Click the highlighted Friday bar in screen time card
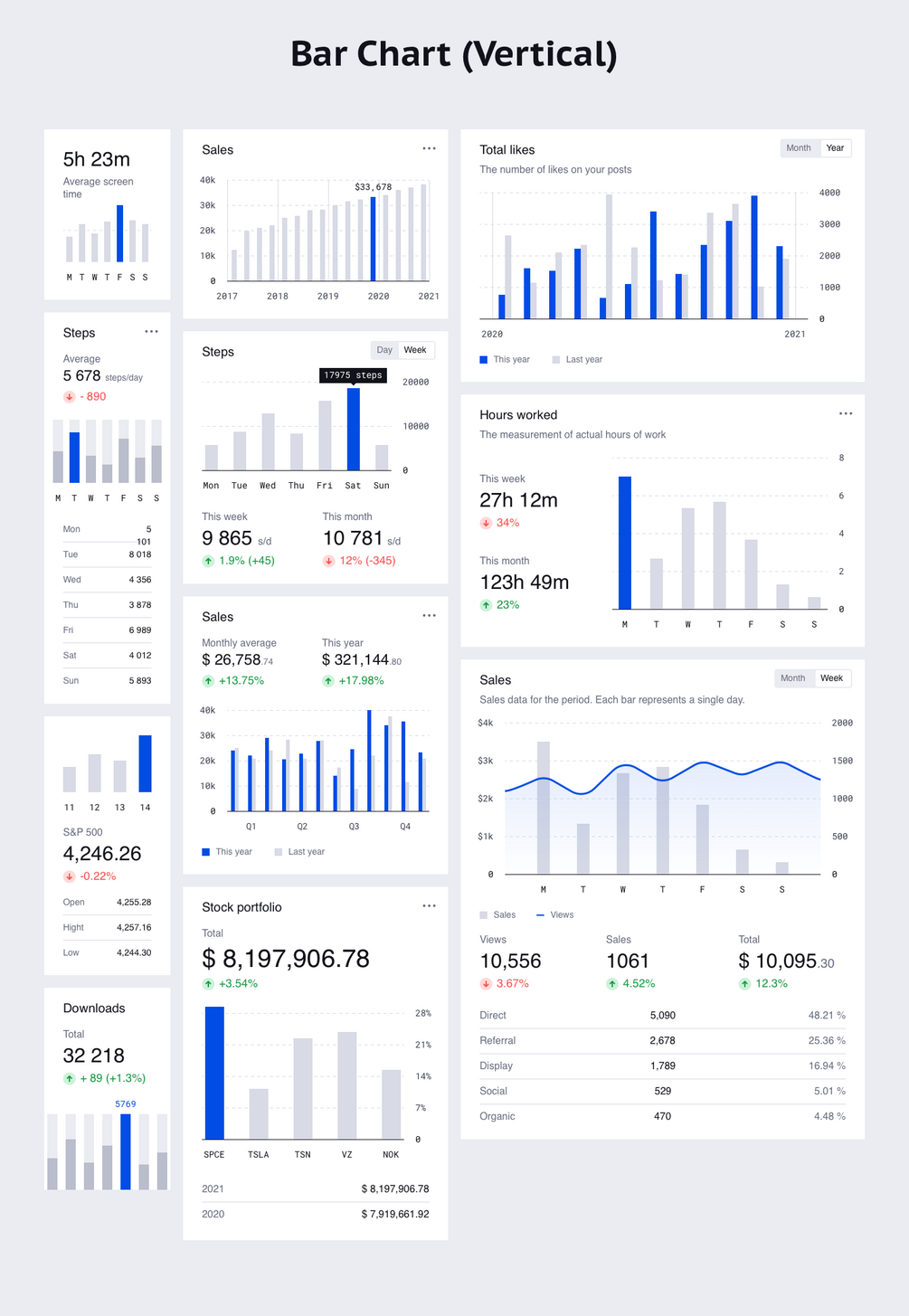Screen dimensions: 909x1316 (x=119, y=233)
